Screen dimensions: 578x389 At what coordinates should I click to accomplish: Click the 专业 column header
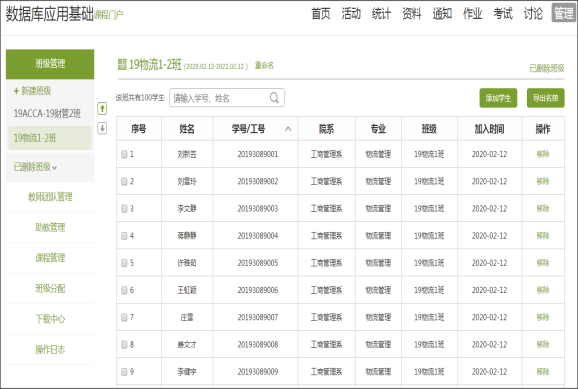(378, 129)
